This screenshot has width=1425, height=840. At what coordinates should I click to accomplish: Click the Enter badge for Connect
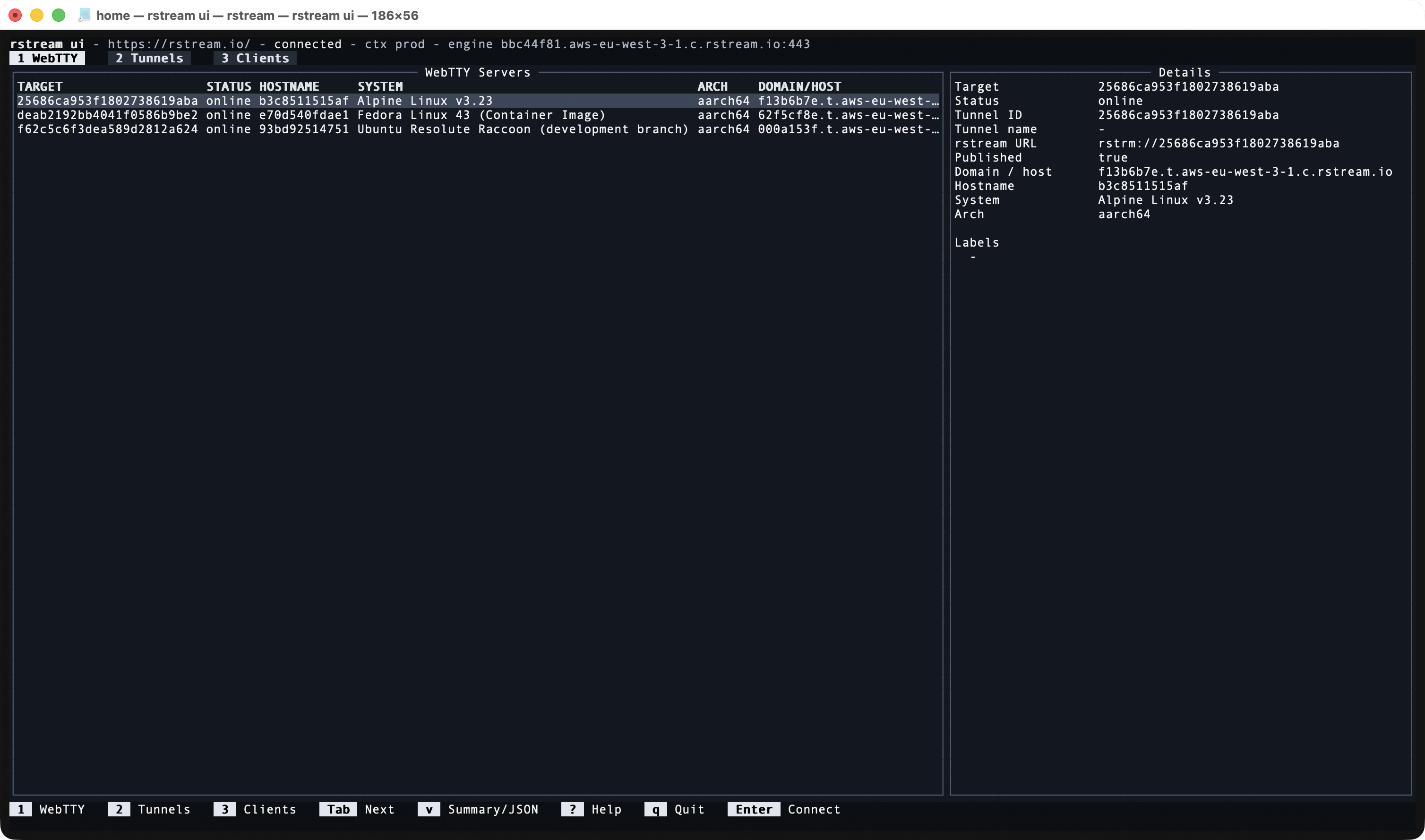click(753, 809)
